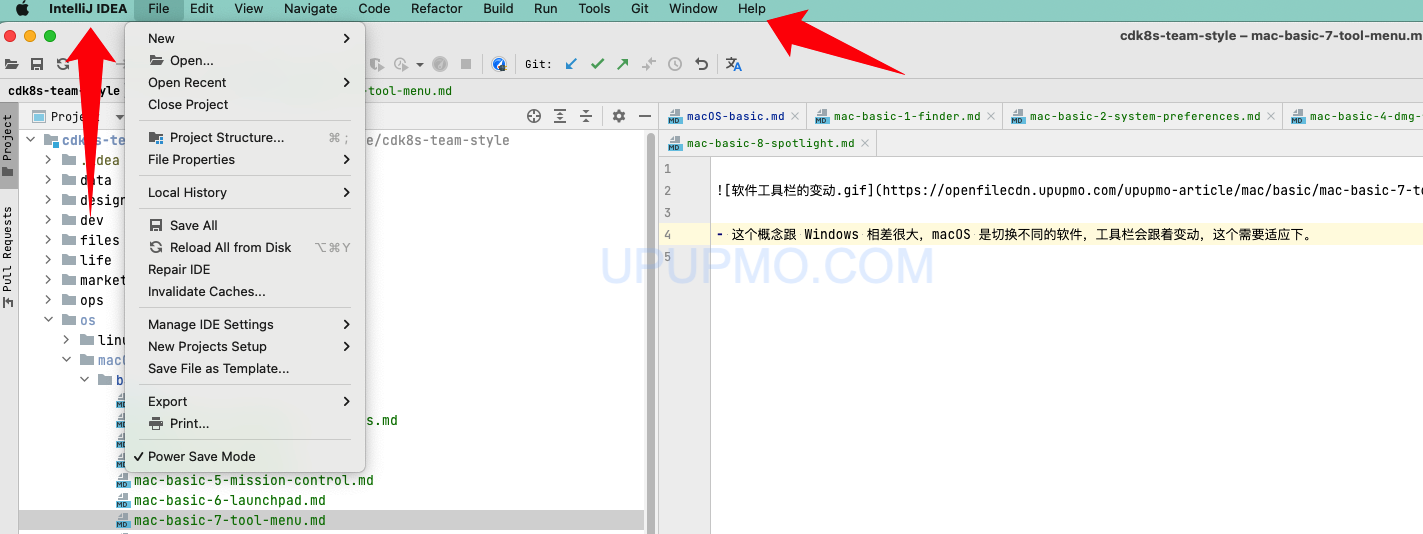Open the Project tool window sidebar button
The height and width of the screenshot is (534, 1423).
point(8,146)
